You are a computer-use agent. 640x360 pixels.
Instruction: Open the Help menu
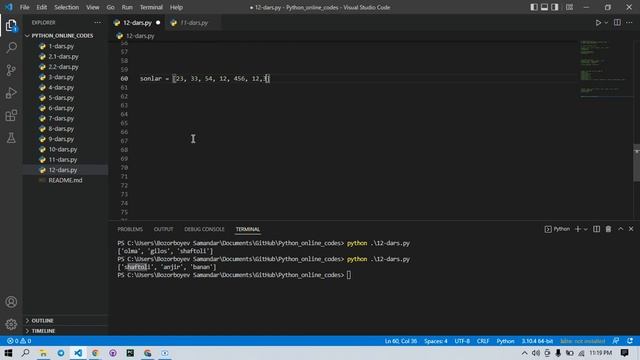coord(176,7)
